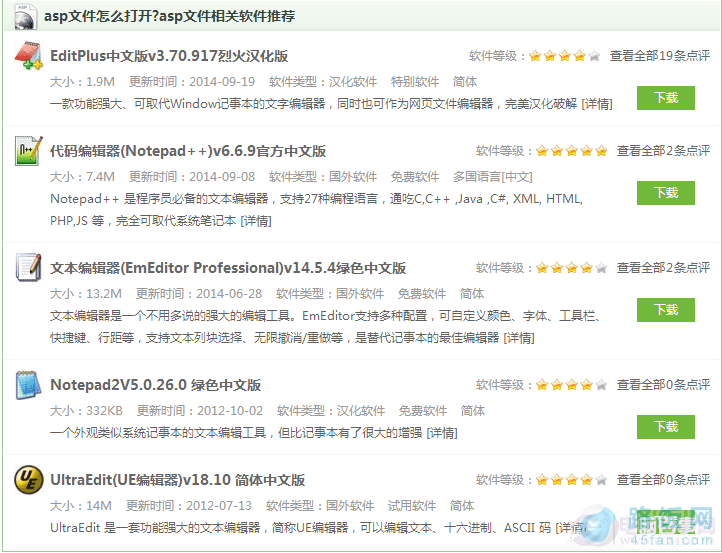The width and height of the screenshot is (722, 553).
Task: Open the EmEditor Professional v14.5.4 title
Action: click(x=228, y=268)
